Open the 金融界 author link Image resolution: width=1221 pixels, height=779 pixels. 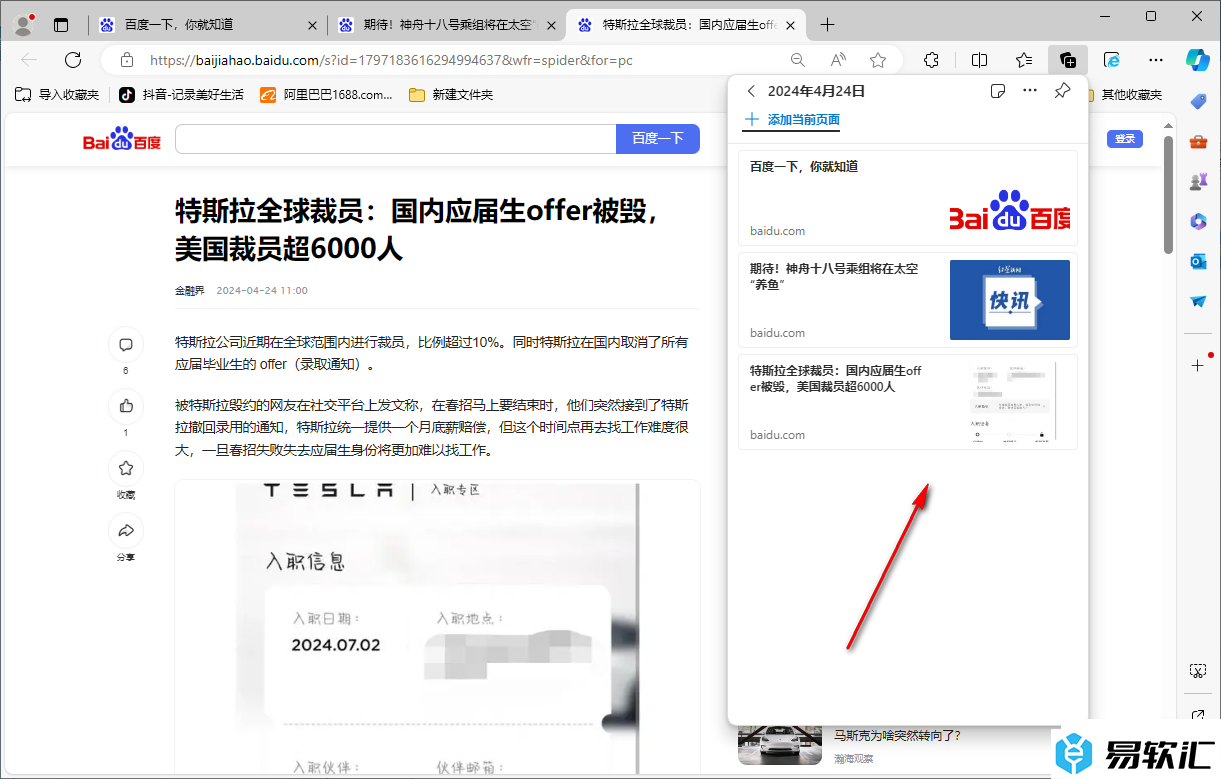coord(190,291)
